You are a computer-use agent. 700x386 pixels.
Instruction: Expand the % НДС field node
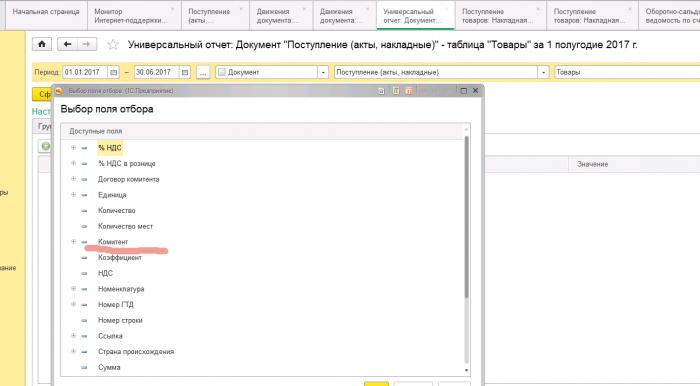point(73,148)
